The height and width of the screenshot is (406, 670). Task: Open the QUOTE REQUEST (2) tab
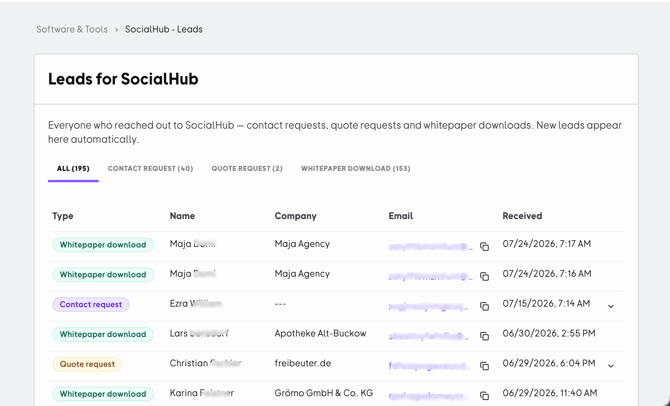point(247,168)
